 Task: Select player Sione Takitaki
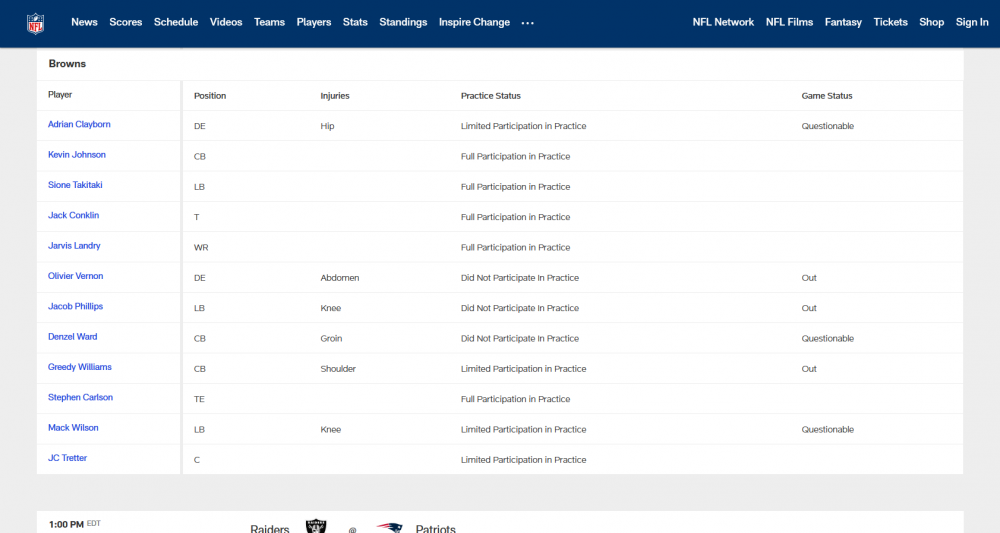pyautogui.click(x=75, y=185)
